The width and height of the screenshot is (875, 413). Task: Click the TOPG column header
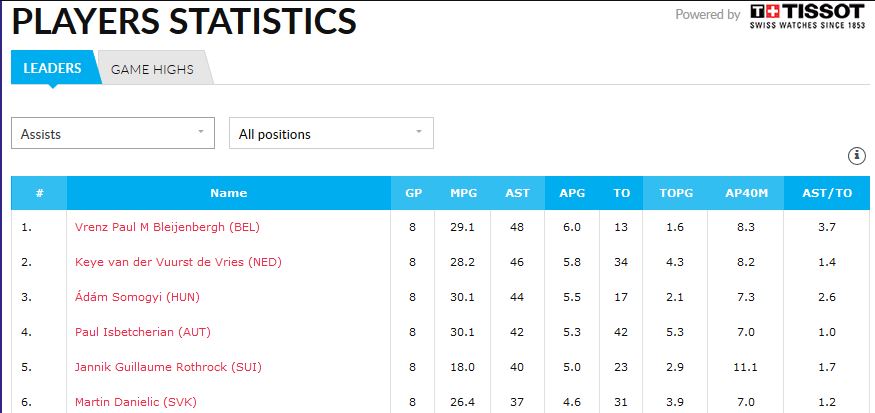pyautogui.click(x=675, y=193)
